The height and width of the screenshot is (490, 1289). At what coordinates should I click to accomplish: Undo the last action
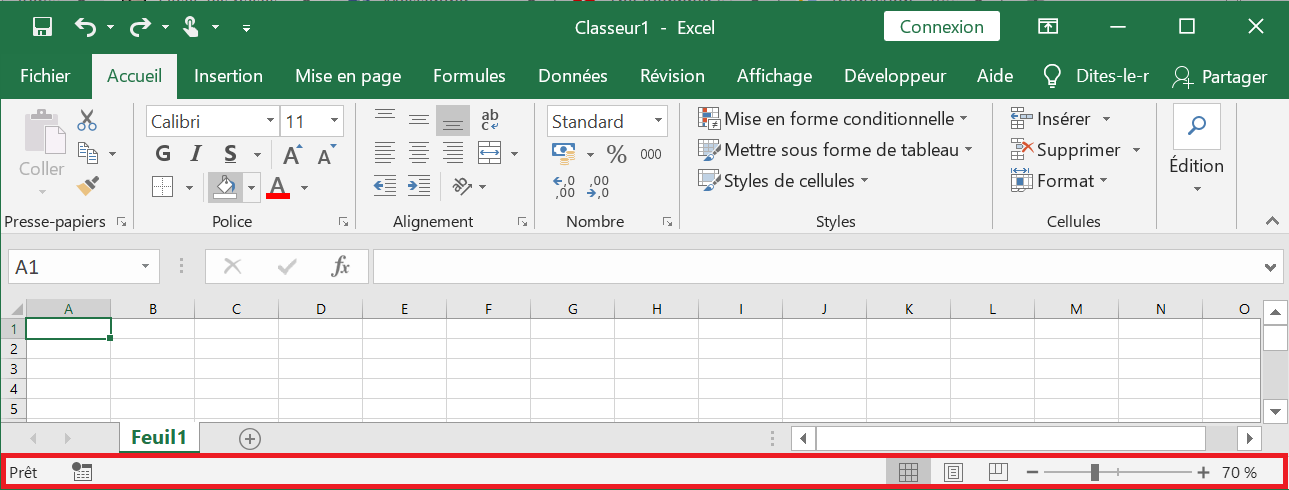86,27
